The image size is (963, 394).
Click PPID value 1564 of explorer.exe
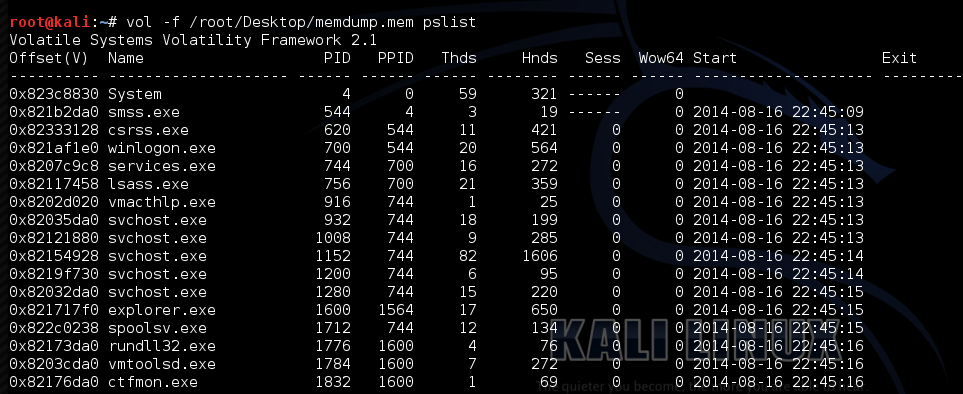tap(396, 310)
